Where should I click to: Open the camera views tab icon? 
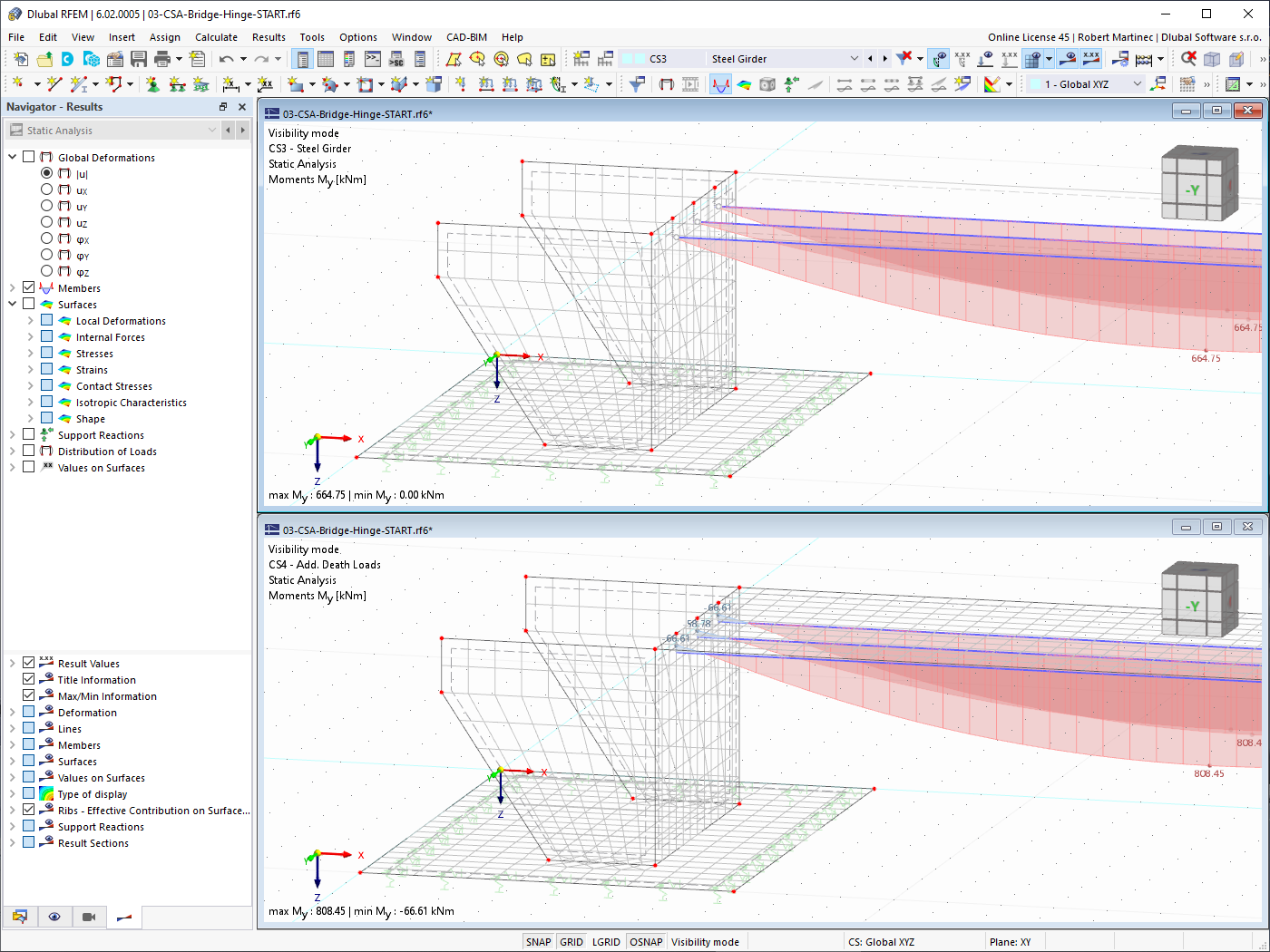[x=89, y=917]
